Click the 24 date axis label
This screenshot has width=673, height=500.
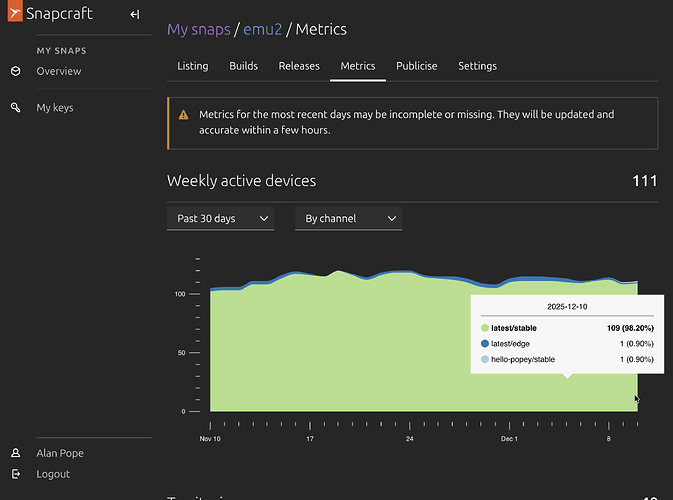(409, 439)
